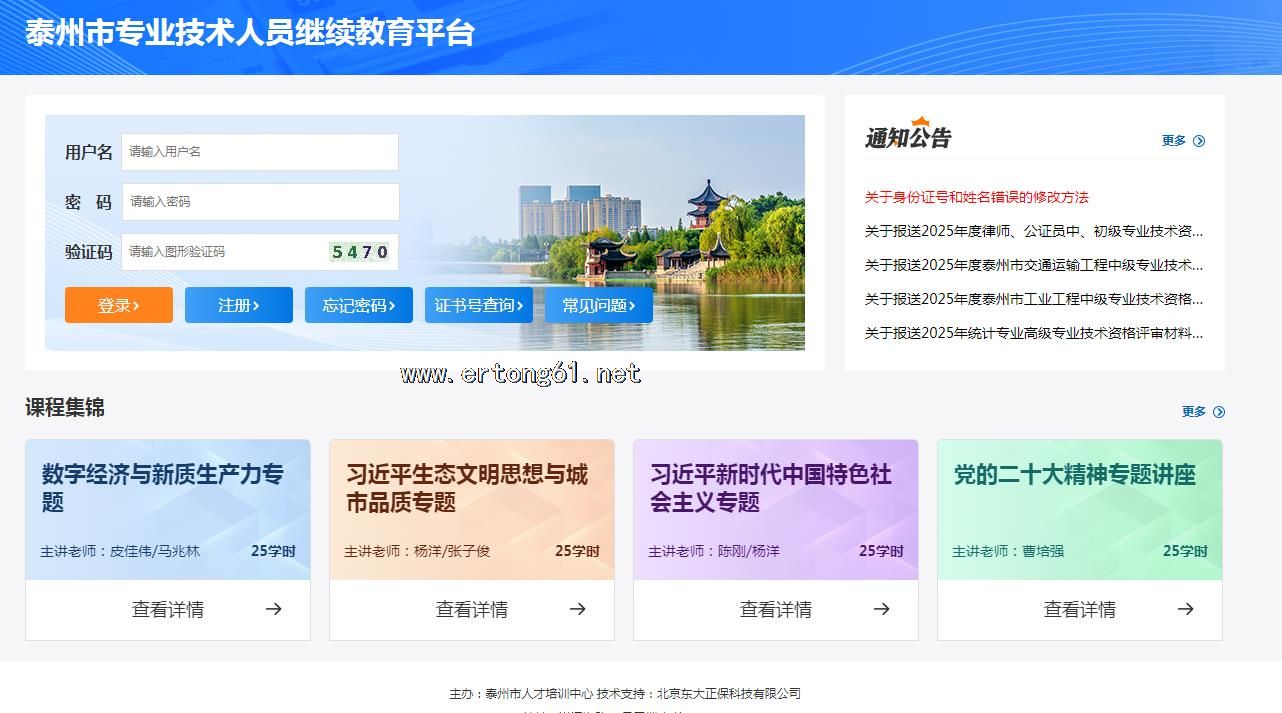The image size is (1282, 713).
Task: Focus the 密码 password input field
Action: pyautogui.click(x=260, y=202)
